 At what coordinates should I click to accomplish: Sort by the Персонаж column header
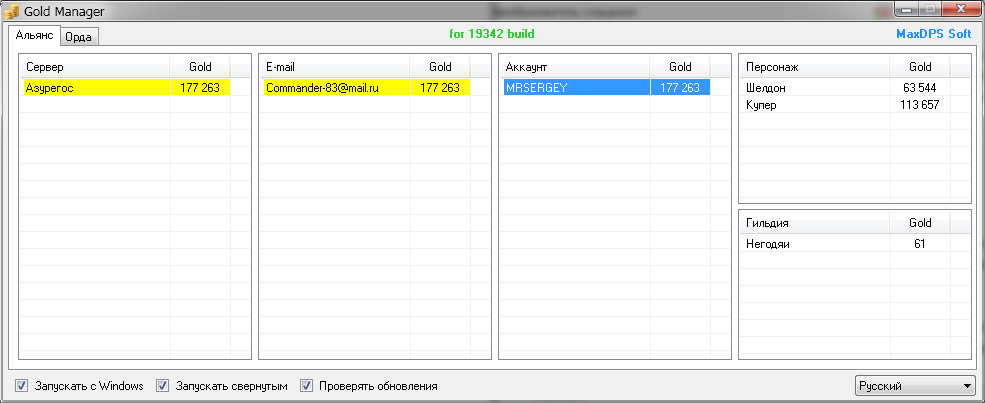coord(814,67)
